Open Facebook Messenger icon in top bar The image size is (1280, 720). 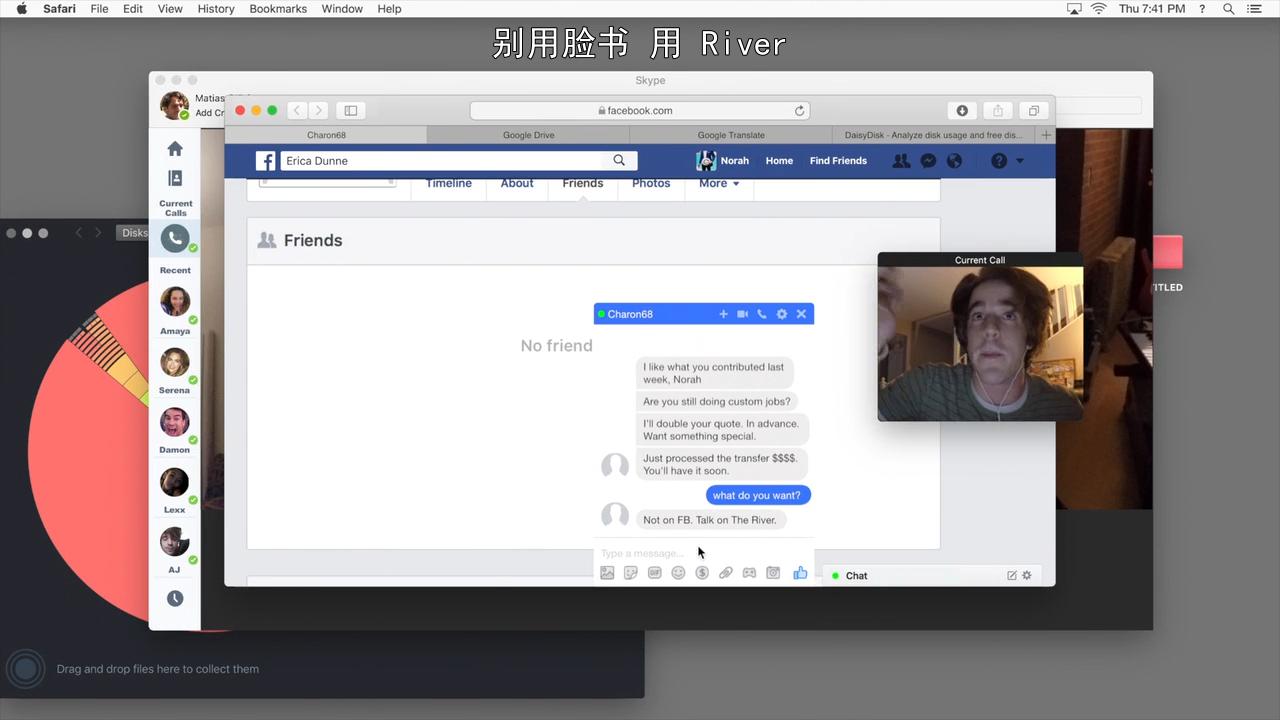tap(928, 161)
